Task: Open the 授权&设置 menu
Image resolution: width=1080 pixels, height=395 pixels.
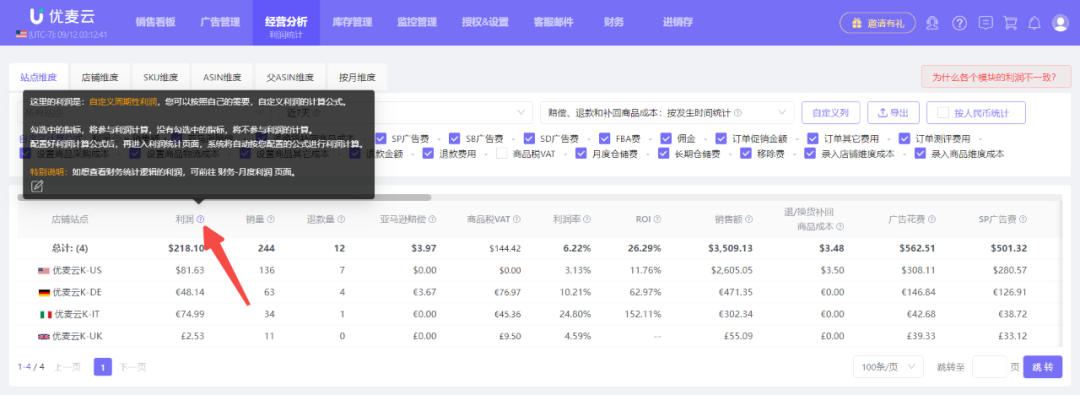Action: point(485,22)
